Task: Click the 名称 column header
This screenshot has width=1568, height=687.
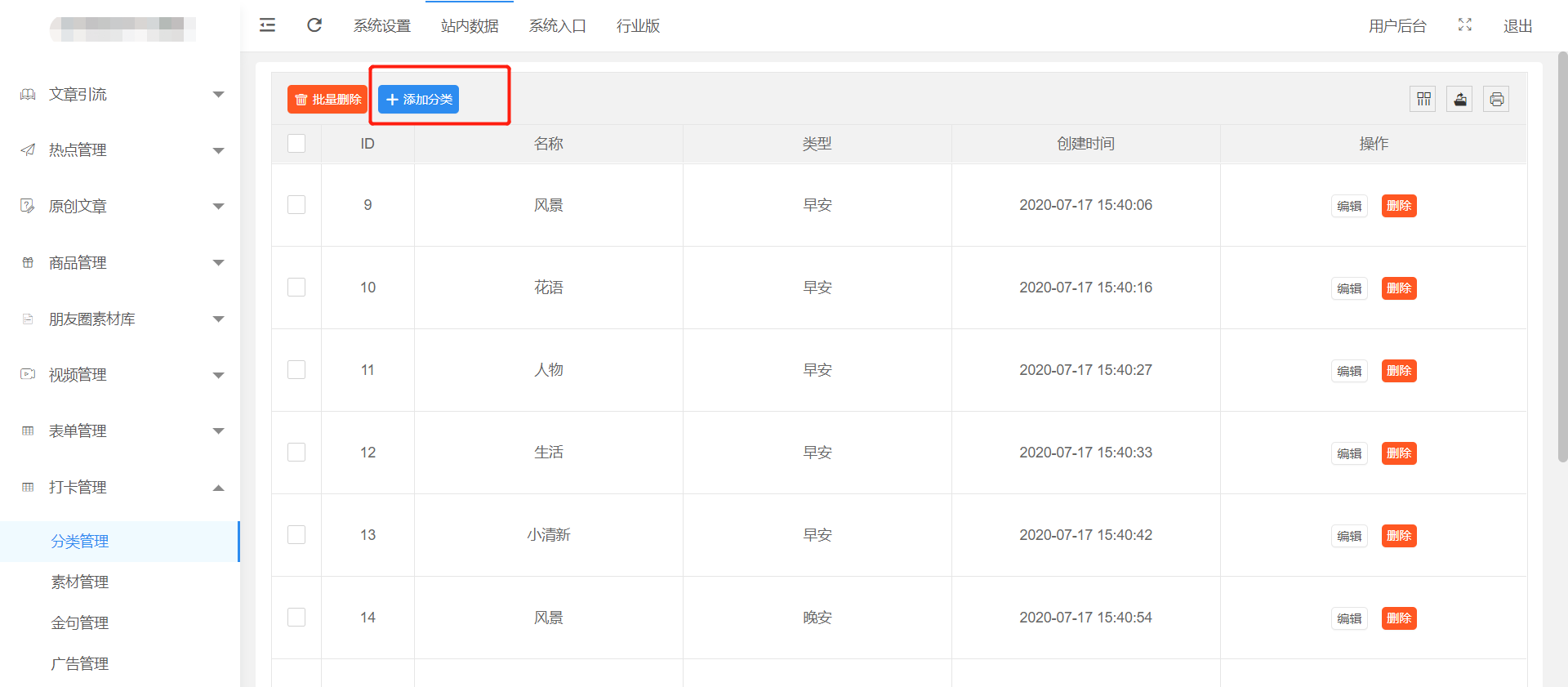Action: [x=549, y=144]
